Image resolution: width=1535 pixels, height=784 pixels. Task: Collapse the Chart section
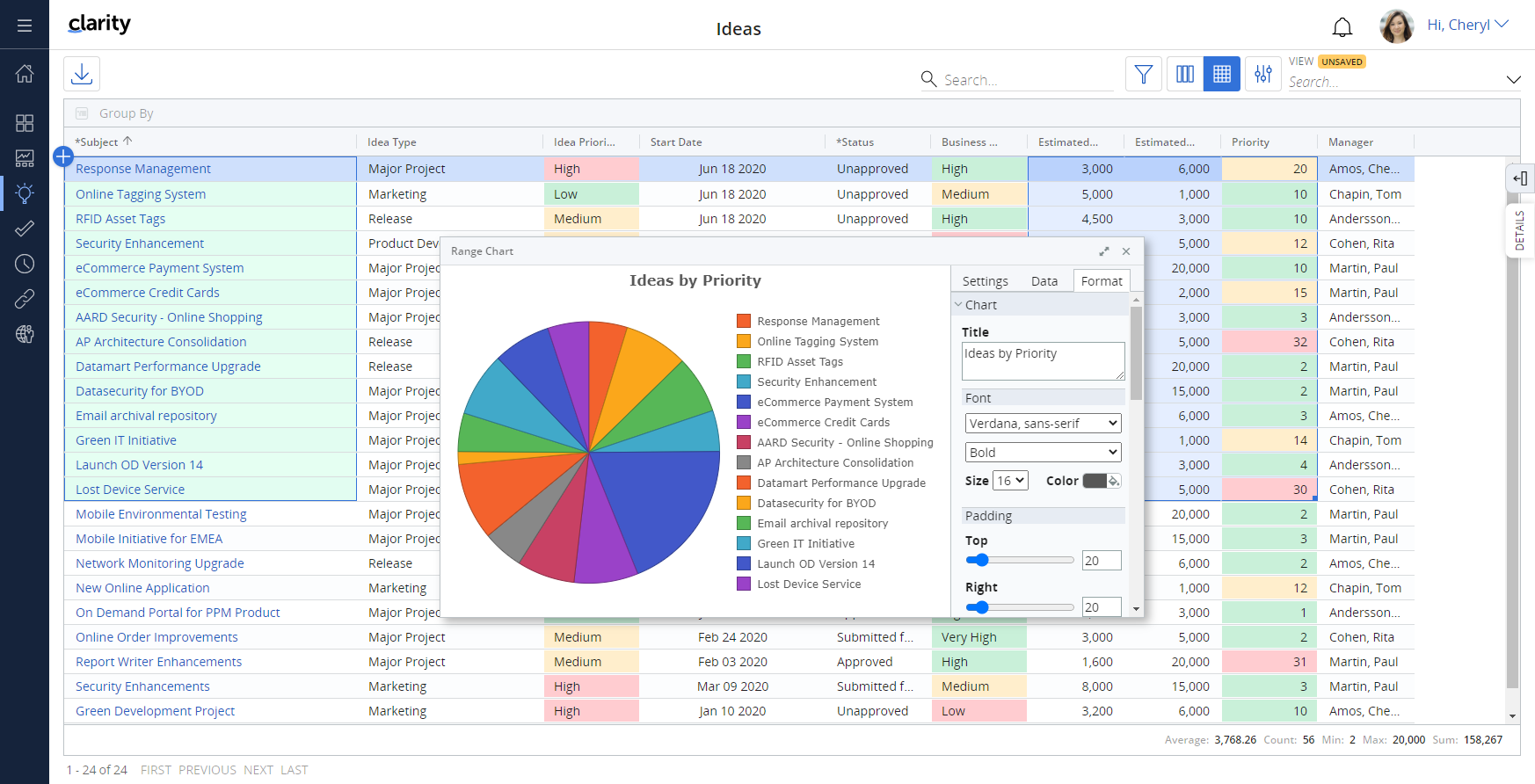[959, 305]
